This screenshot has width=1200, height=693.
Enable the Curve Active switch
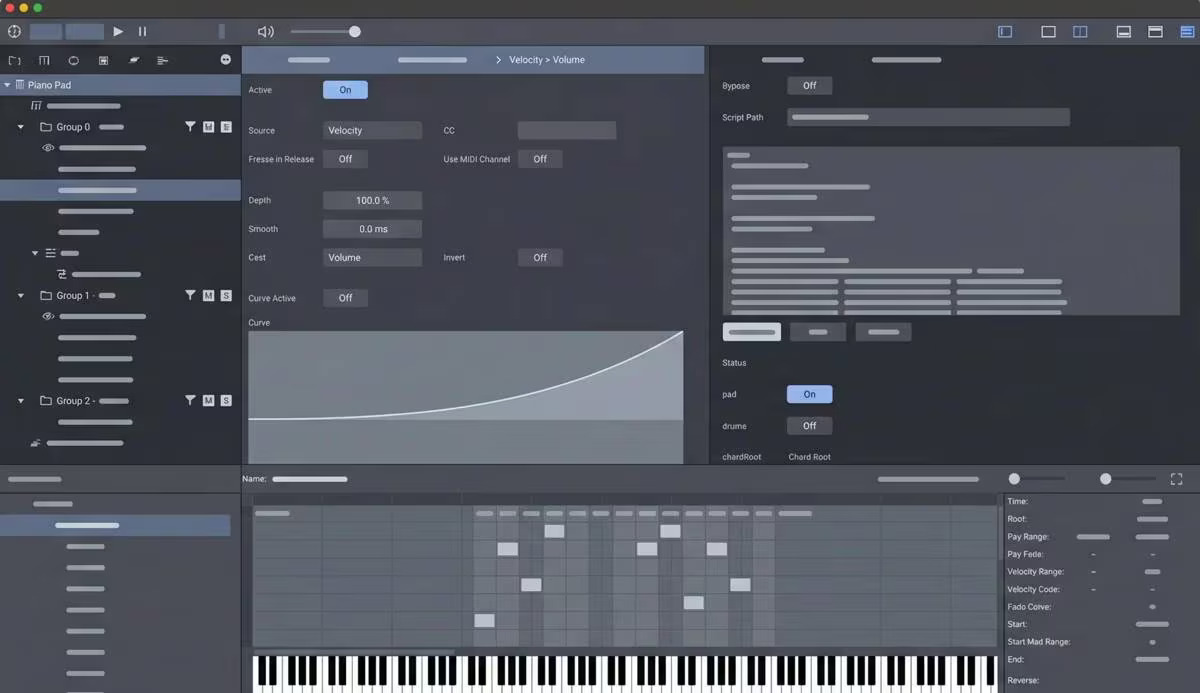click(345, 298)
